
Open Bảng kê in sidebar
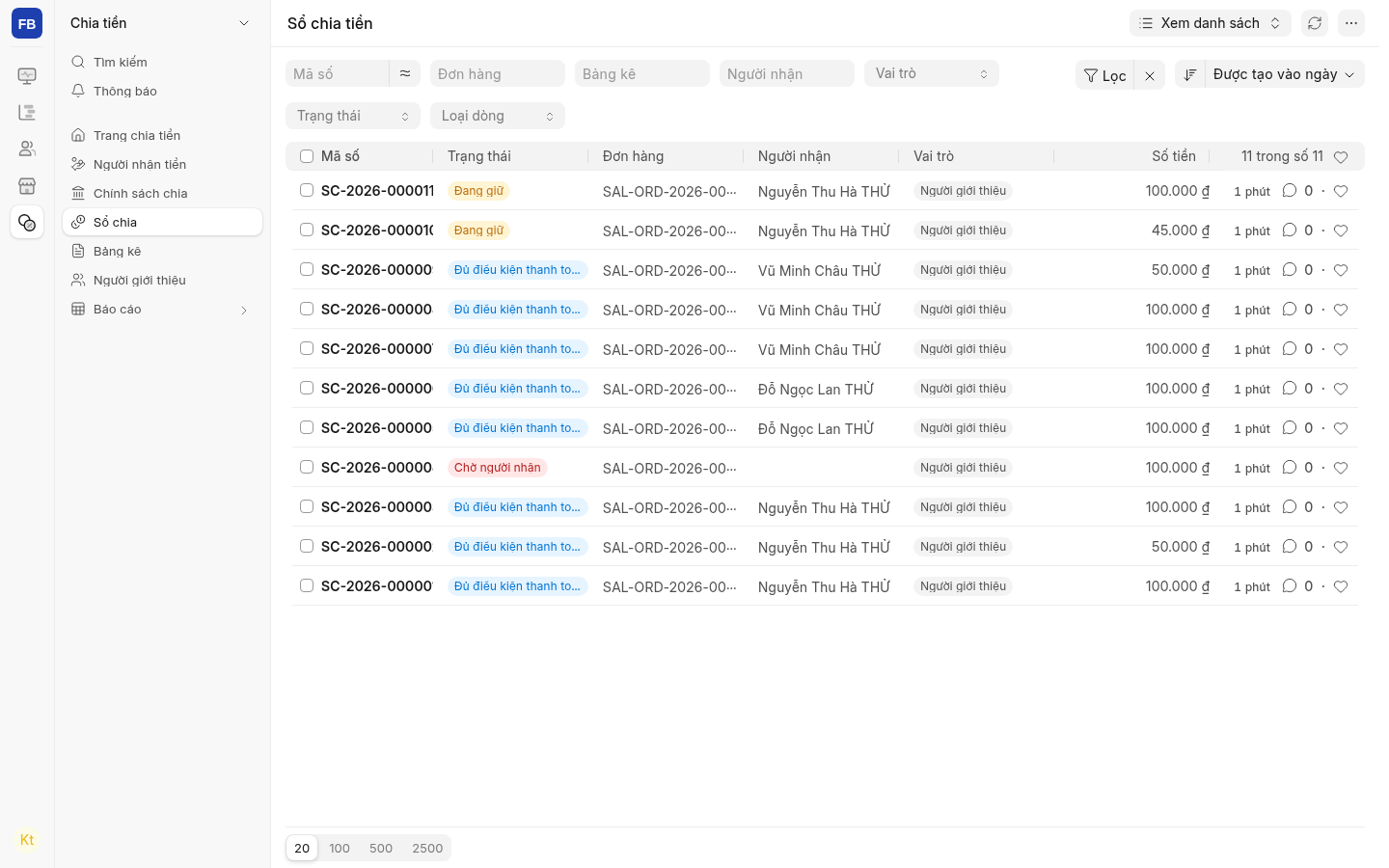click(162, 251)
